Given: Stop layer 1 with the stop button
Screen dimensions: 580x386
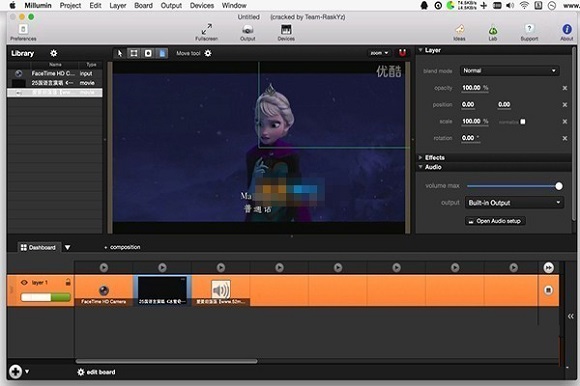Looking at the screenshot, I should [x=548, y=290].
